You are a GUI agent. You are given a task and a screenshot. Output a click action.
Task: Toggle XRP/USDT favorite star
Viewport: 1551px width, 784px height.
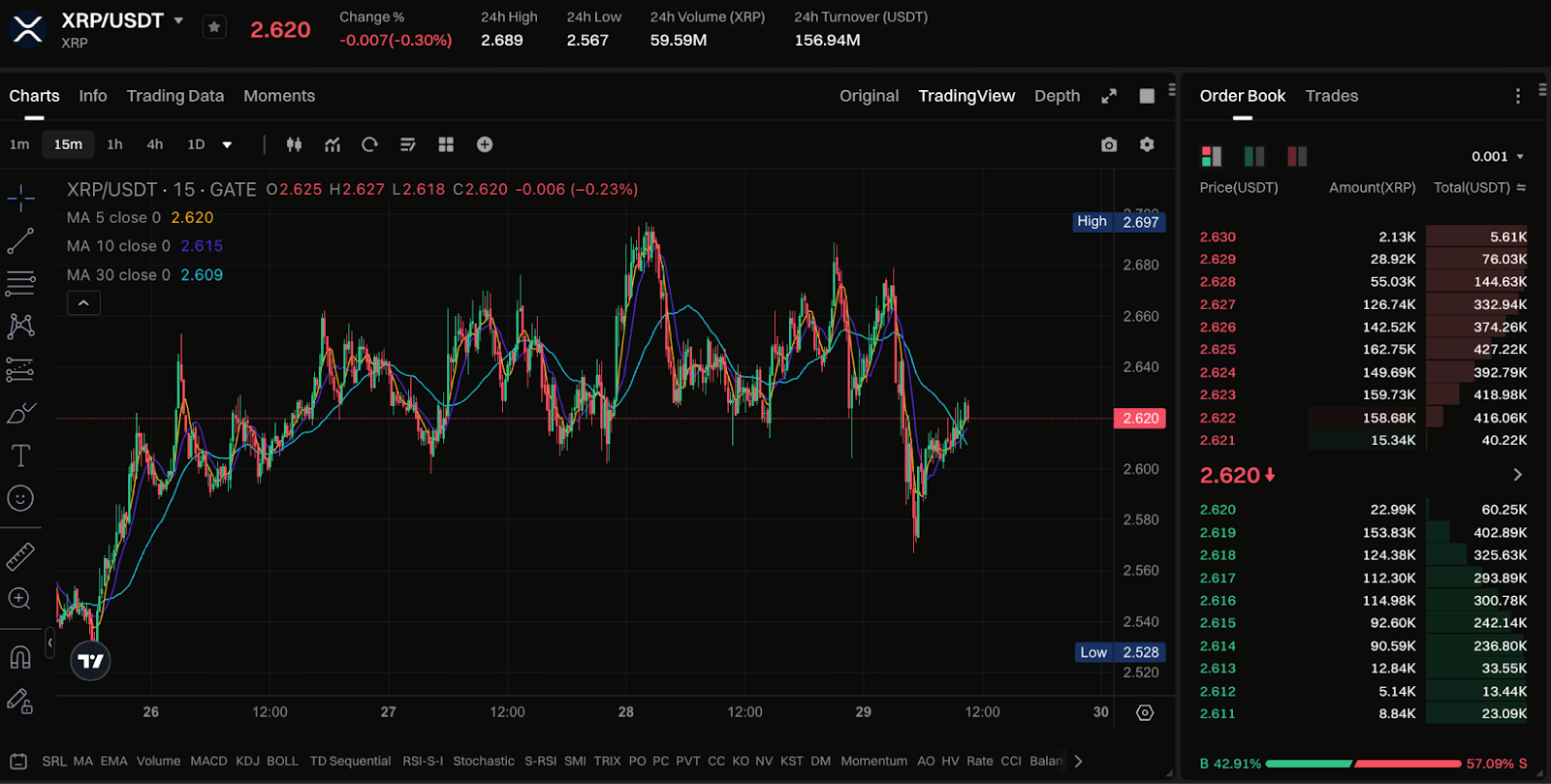[x=214, y=28]
